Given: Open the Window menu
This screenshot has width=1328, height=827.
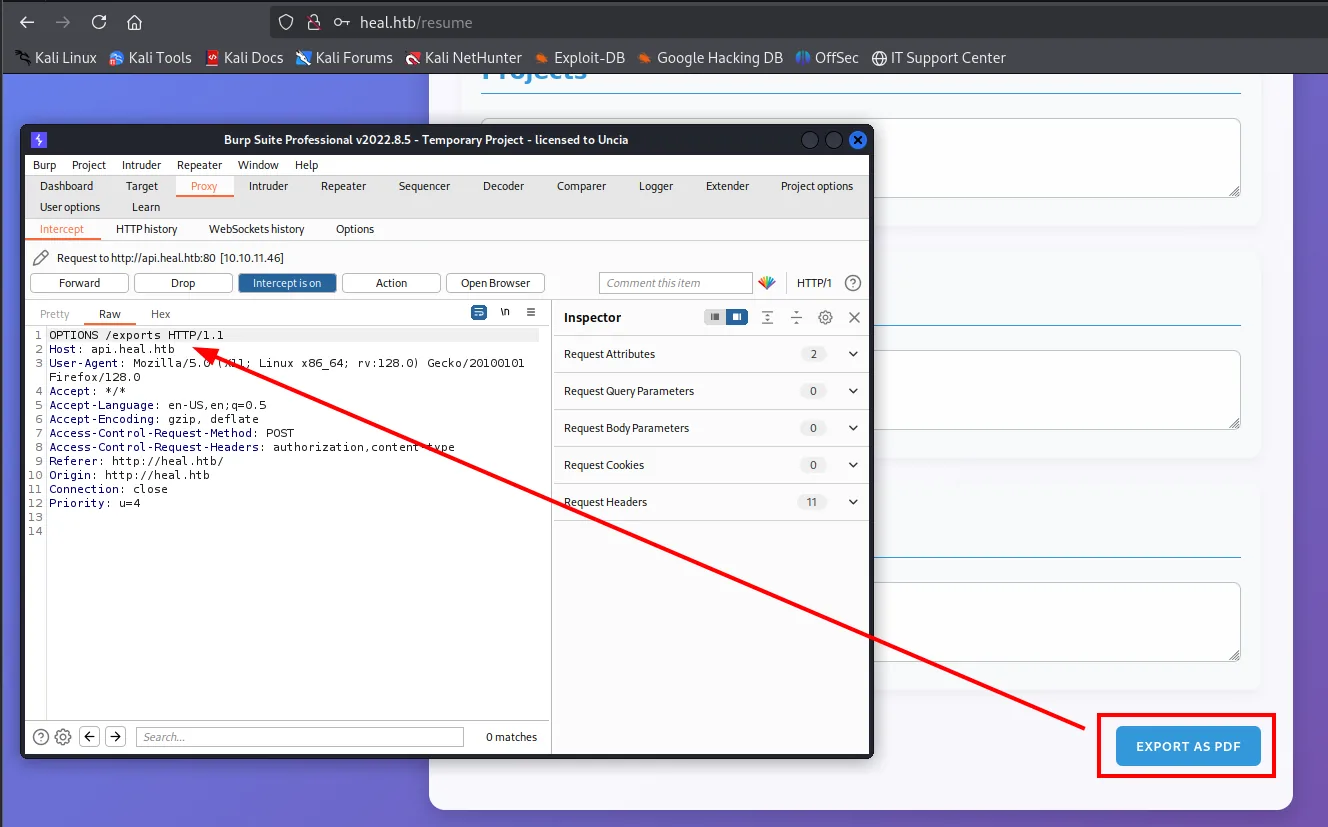Looking at the screenshot, I should tap(258, 165).
